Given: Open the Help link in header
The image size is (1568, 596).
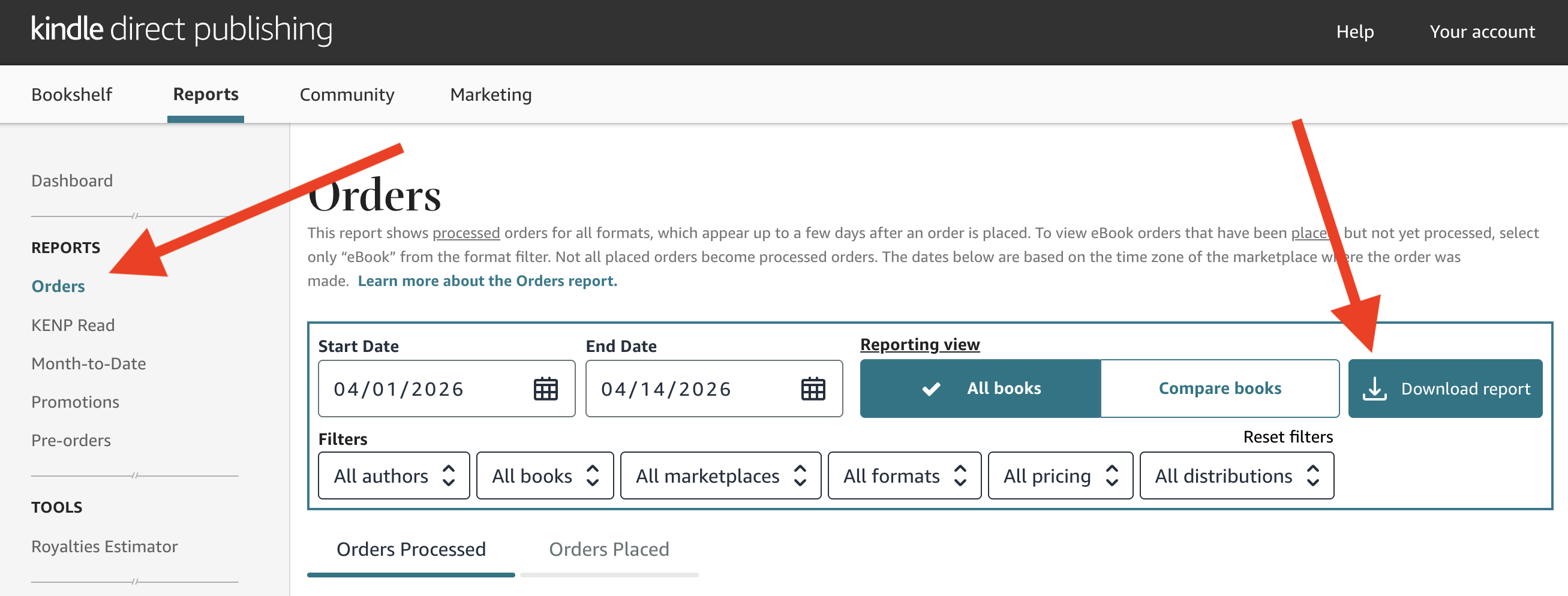Looking at the screenshot, I should click(1355, 32).
